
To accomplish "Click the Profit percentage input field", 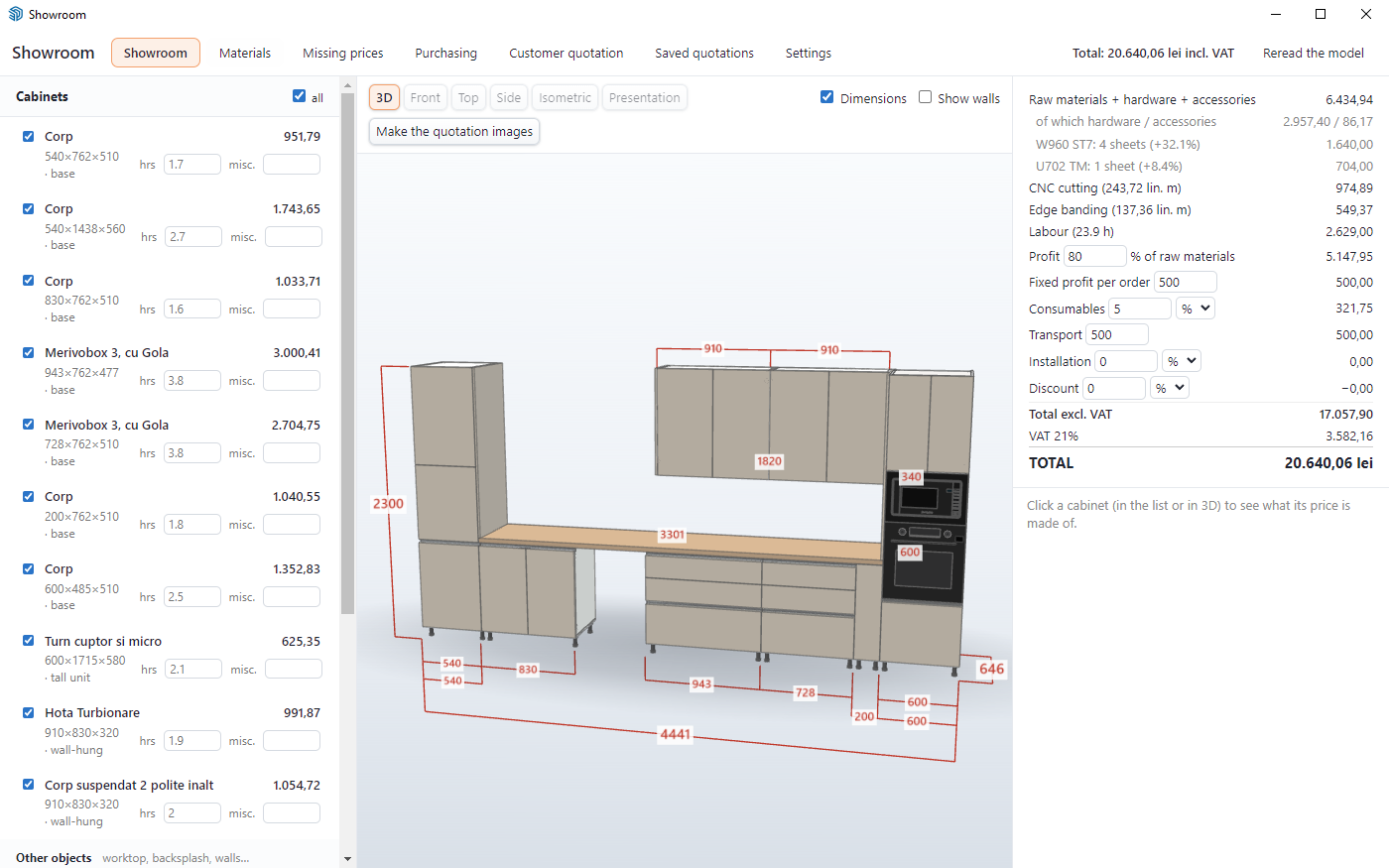I will [1095, 256].
